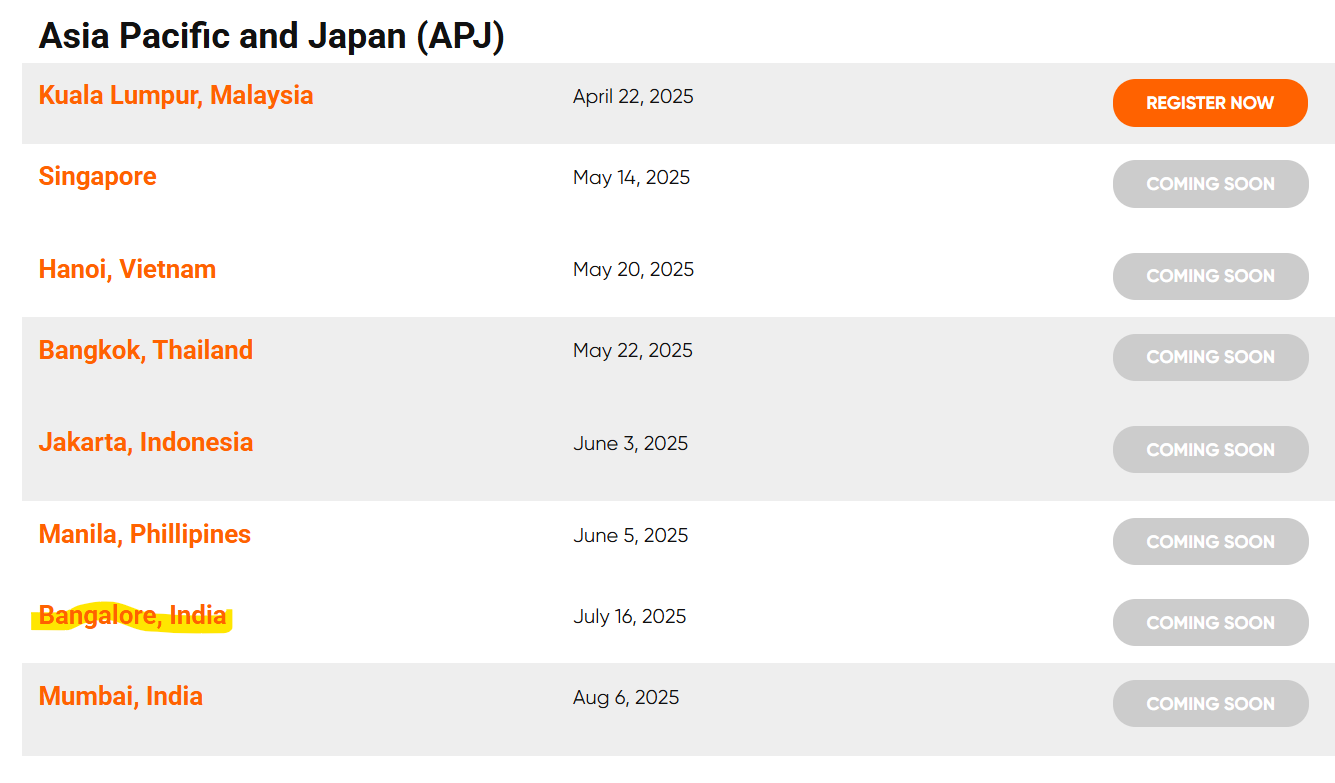The width and height of the screenshot is (1335, 783).
Task: Click the Coming Soon button for Bangkok
Action: click(x=1210, y=357)
